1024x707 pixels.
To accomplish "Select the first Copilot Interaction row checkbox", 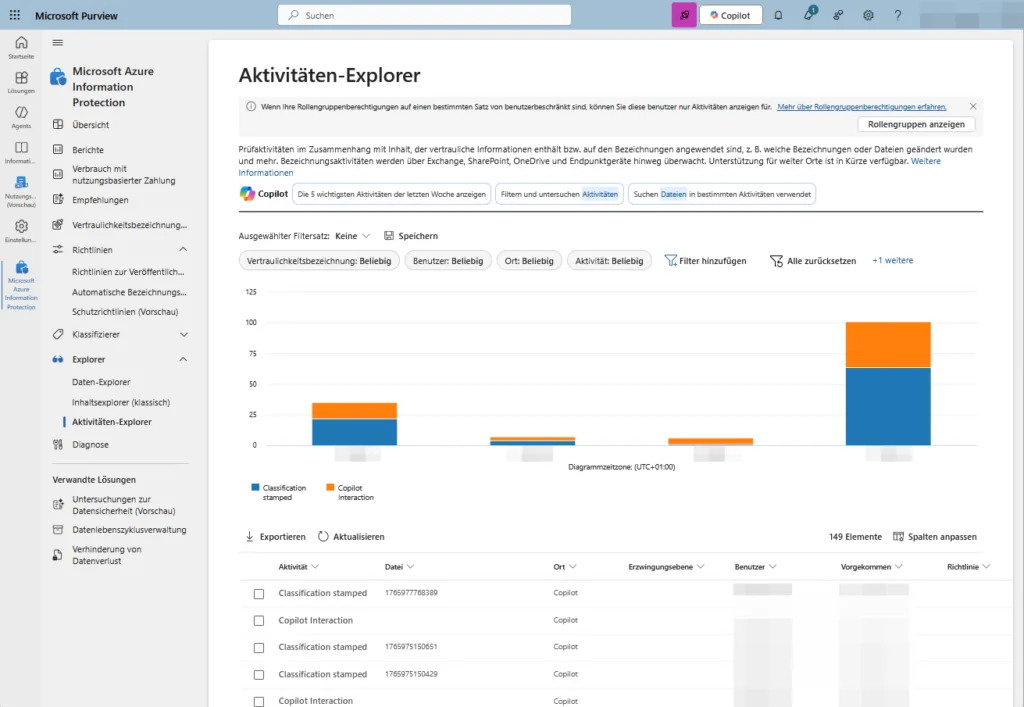I will click(259, 621).
